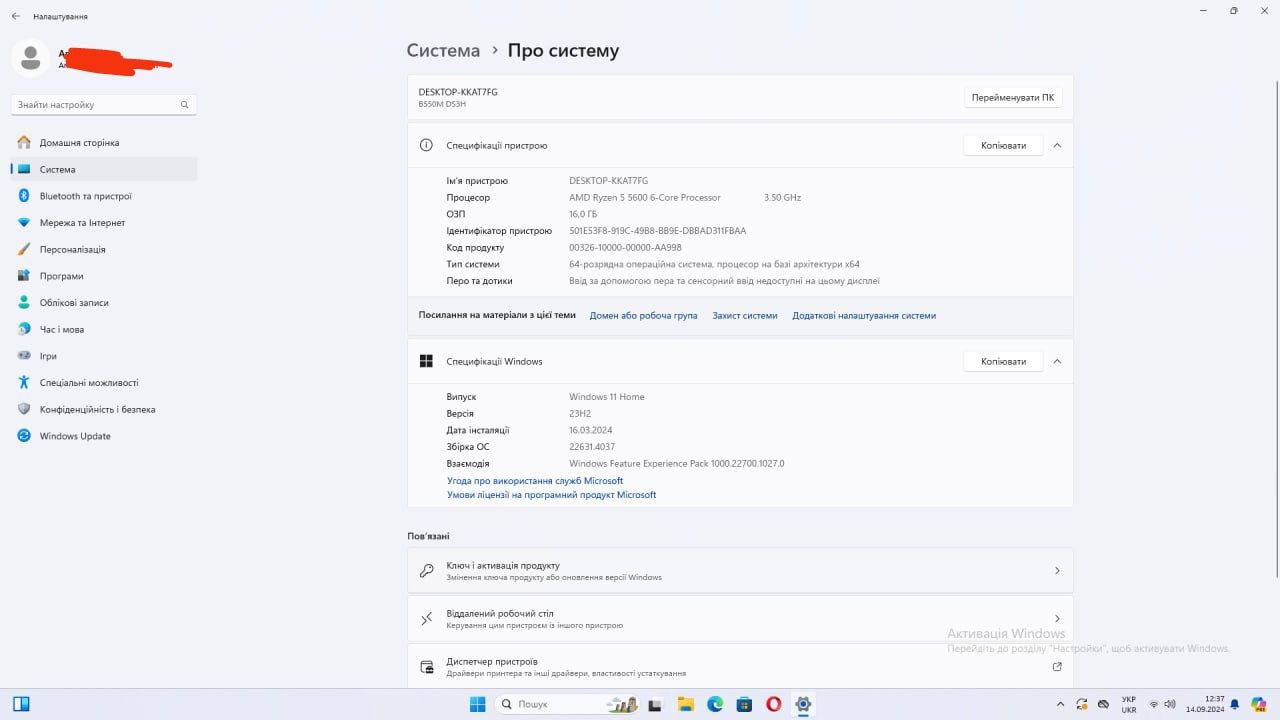This screenshot has height=720, width=1280.
Task: Open widgets panel at taskbar left
Action: 21,704
